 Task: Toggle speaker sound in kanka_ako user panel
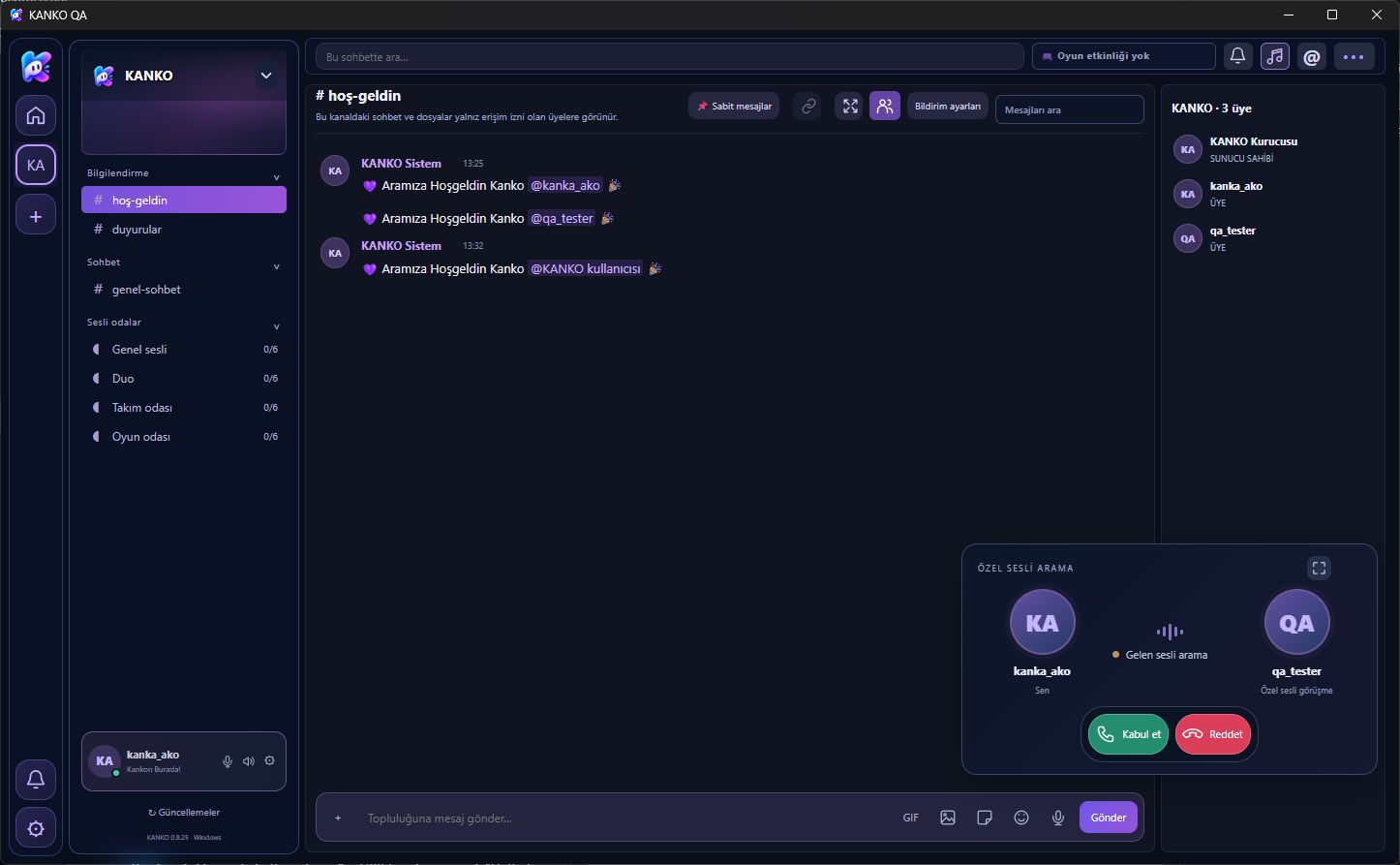point(249,761)
